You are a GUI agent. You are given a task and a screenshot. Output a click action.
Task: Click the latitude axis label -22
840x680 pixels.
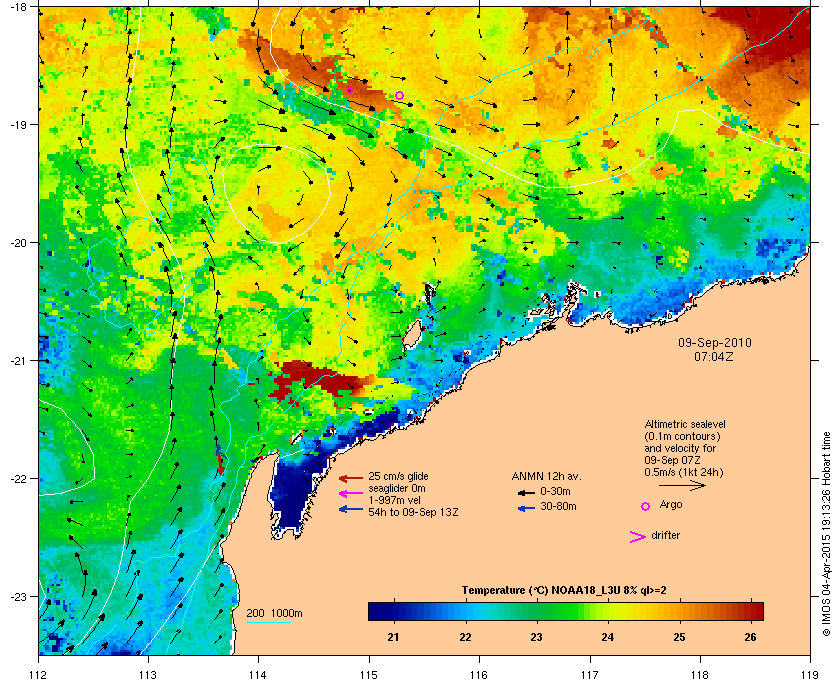click(x=18, y=479)
